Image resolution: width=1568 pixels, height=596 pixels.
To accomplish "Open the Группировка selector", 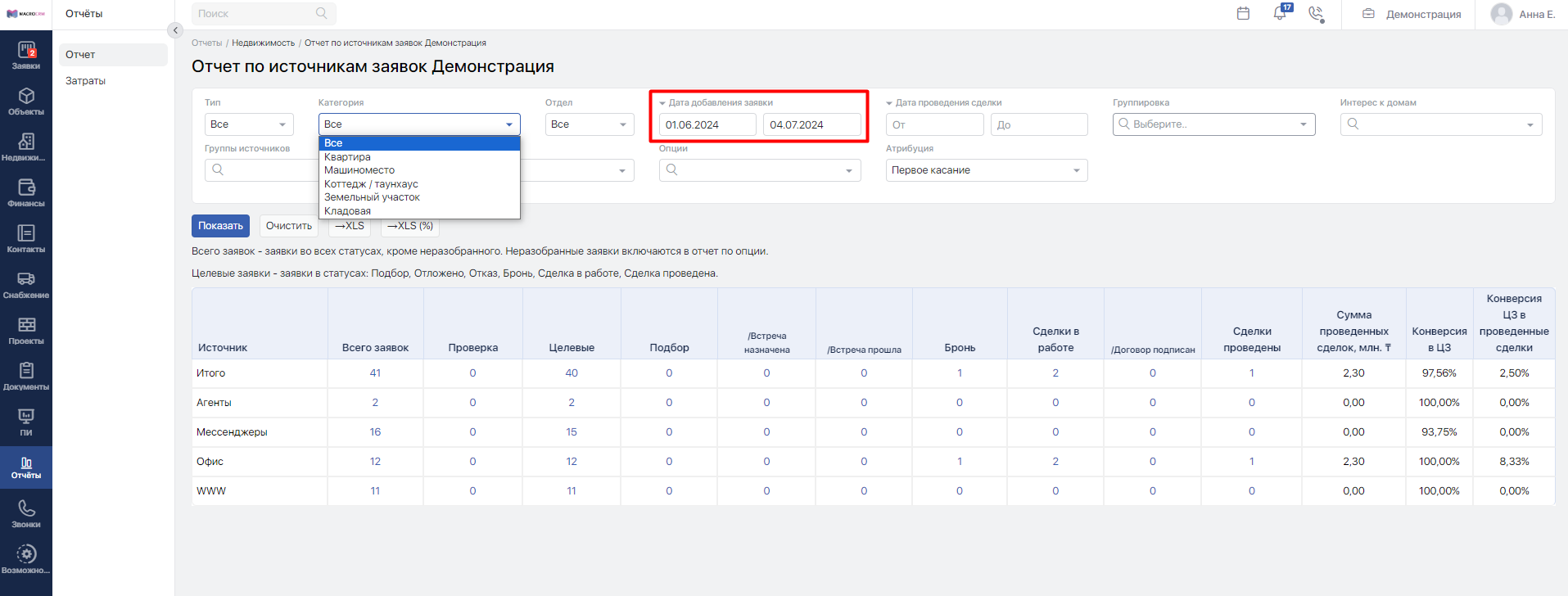I will click(1213, 124).
